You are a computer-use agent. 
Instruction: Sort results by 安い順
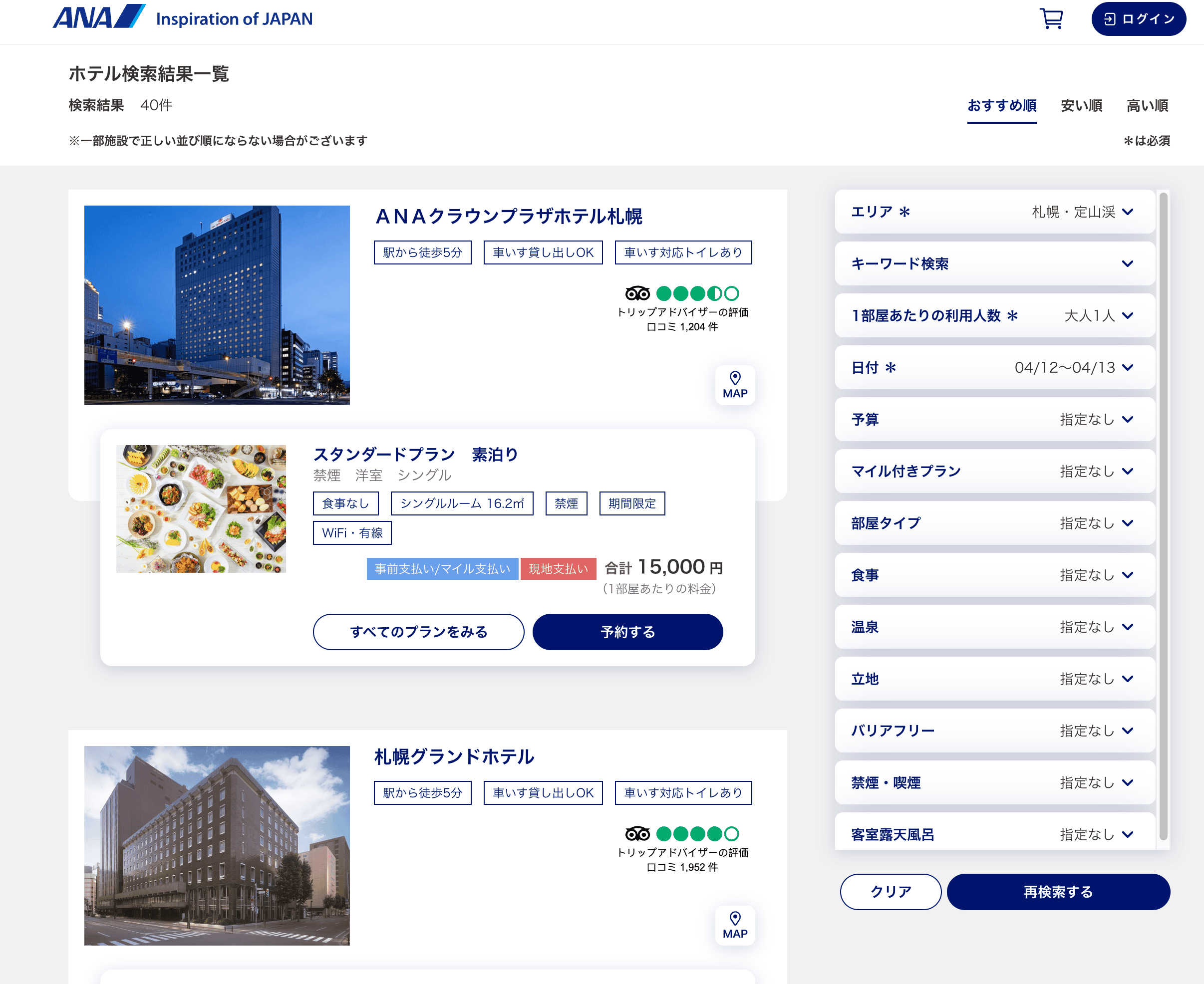[x=1081, y=105]
